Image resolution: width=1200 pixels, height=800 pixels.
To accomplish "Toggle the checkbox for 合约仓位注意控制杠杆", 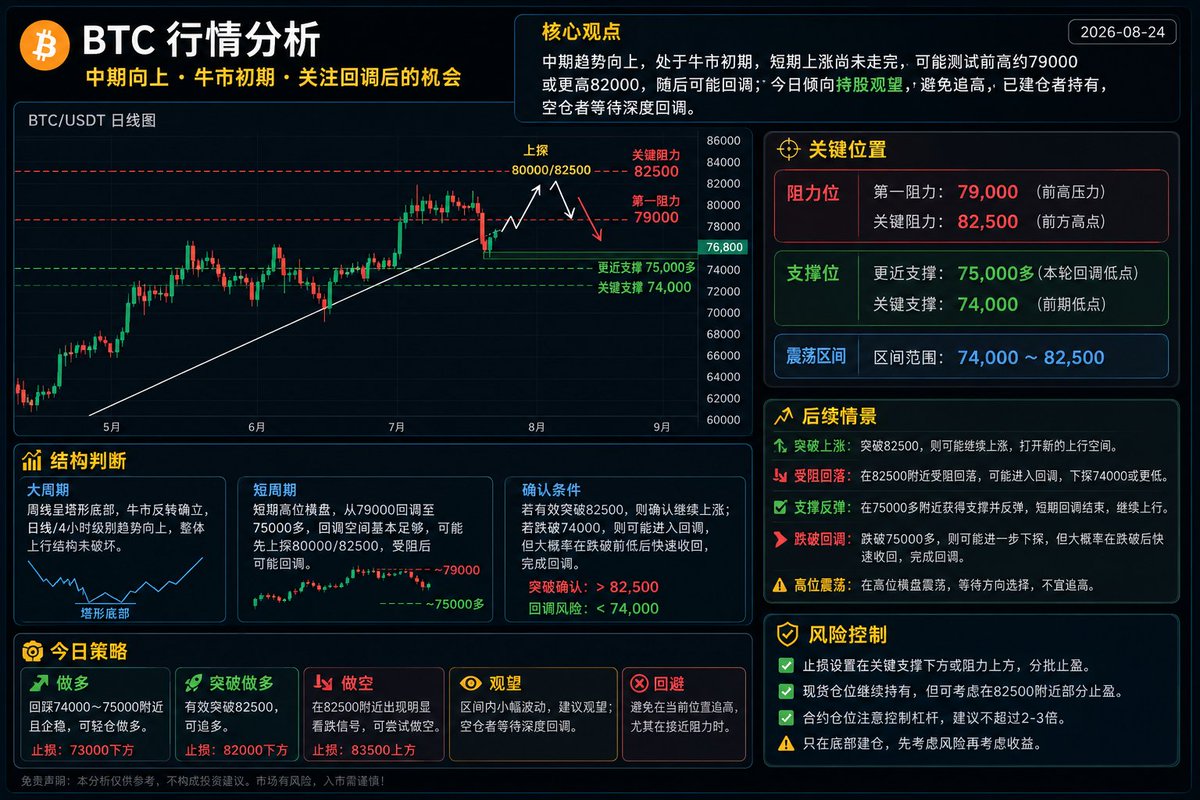I will (786, 717).
